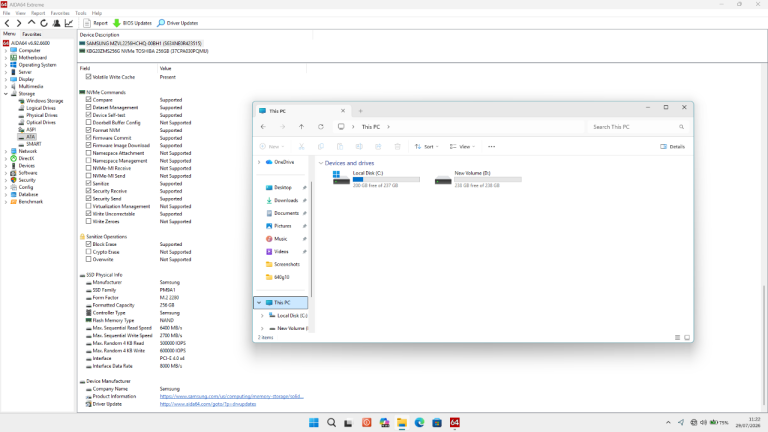Switch to Favorites tab in sidebar
Image resolution: width=768 pixels, height=432 pixels.
coord(32,34)
